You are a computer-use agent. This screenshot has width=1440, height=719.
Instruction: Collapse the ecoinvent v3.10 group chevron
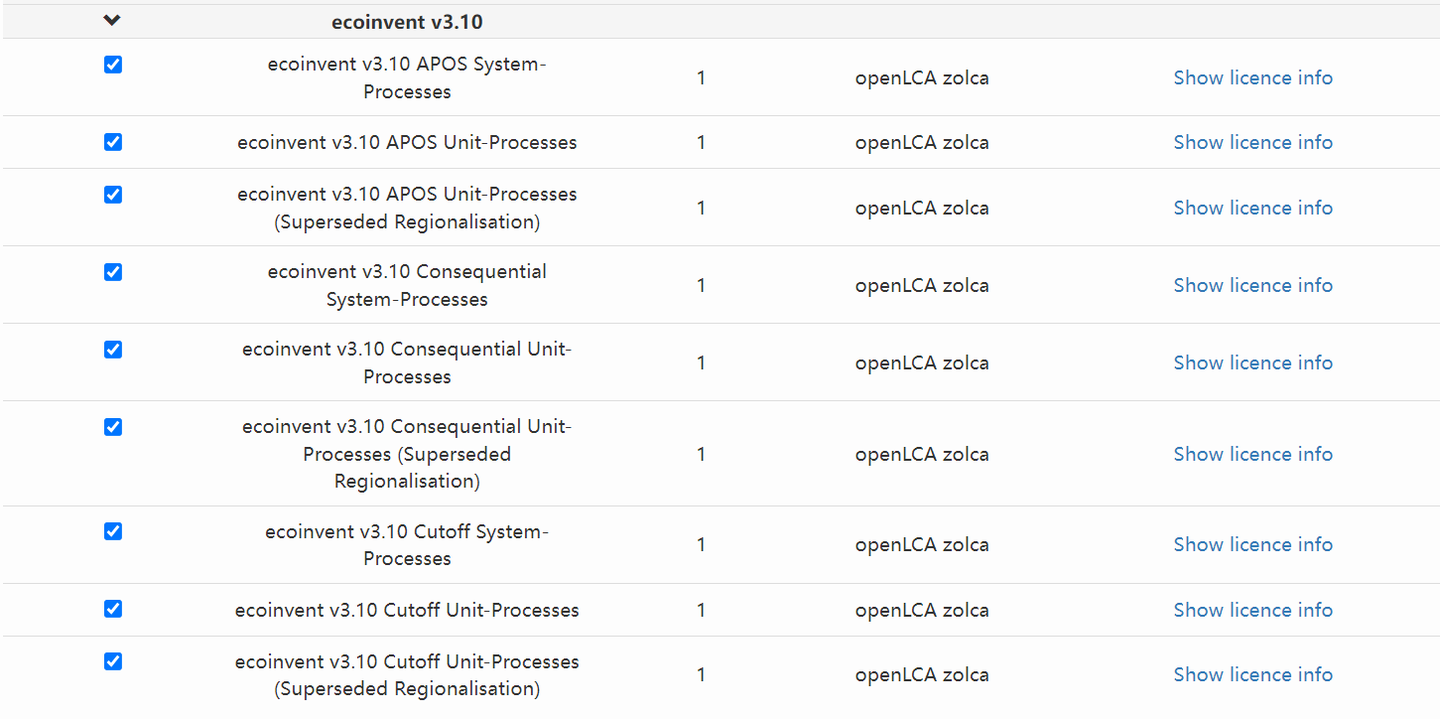(112, 20)
